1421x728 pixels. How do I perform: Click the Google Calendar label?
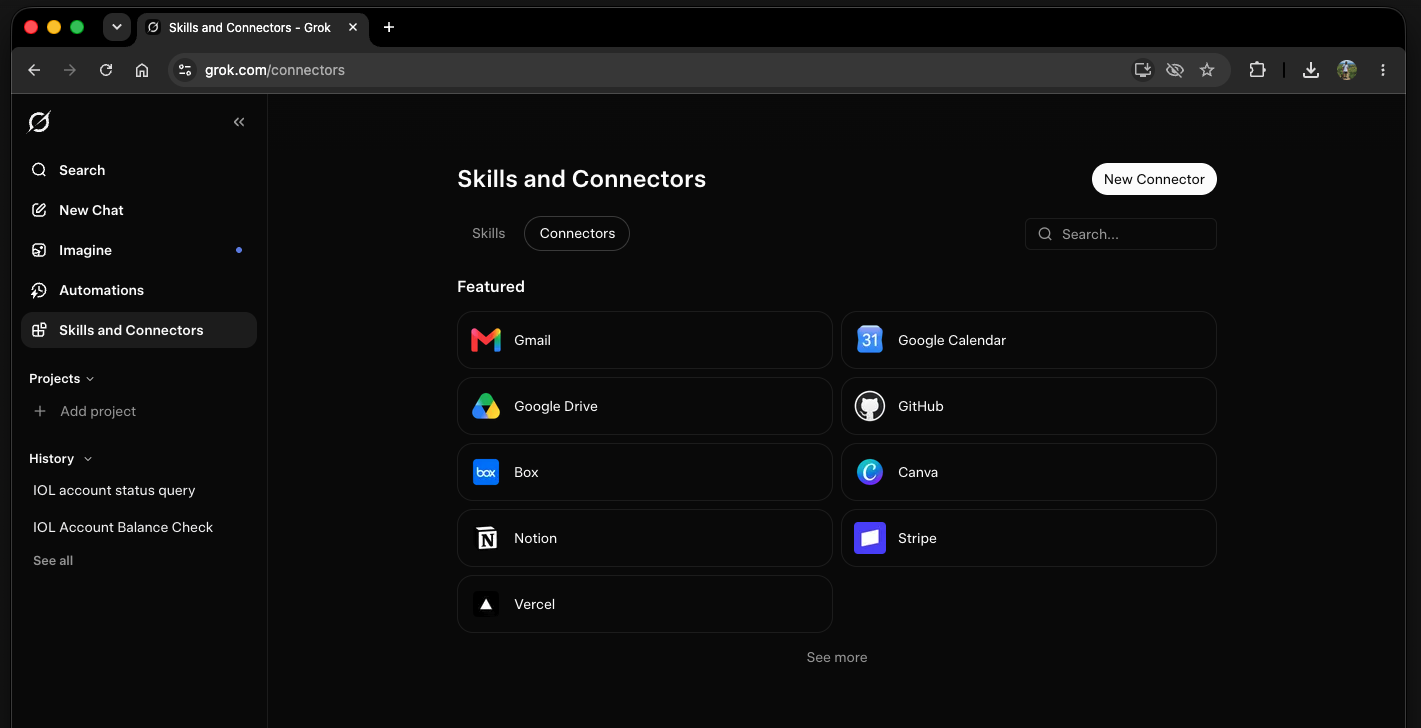952,340
